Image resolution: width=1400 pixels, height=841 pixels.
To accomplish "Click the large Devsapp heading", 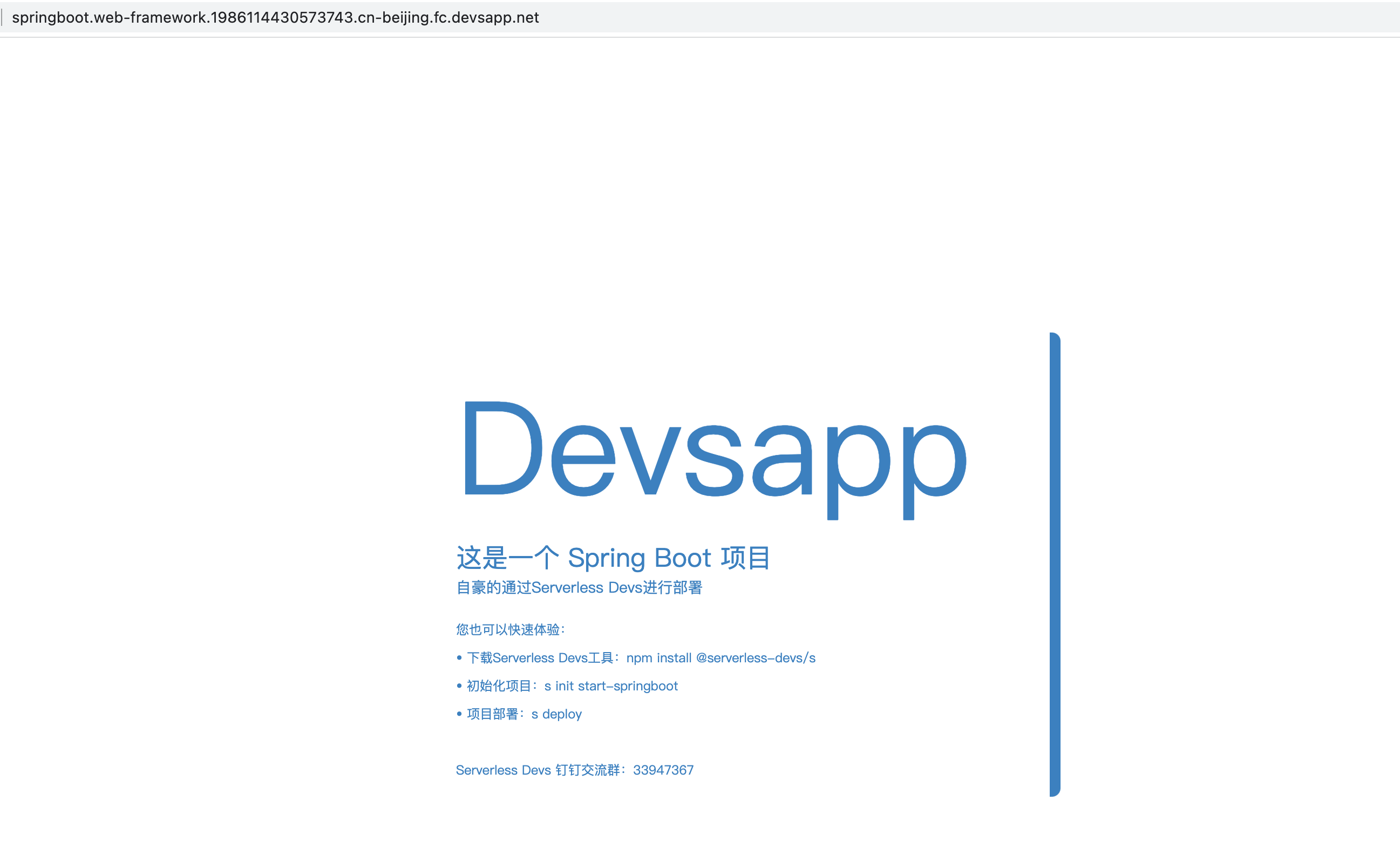I will (713, 453).
